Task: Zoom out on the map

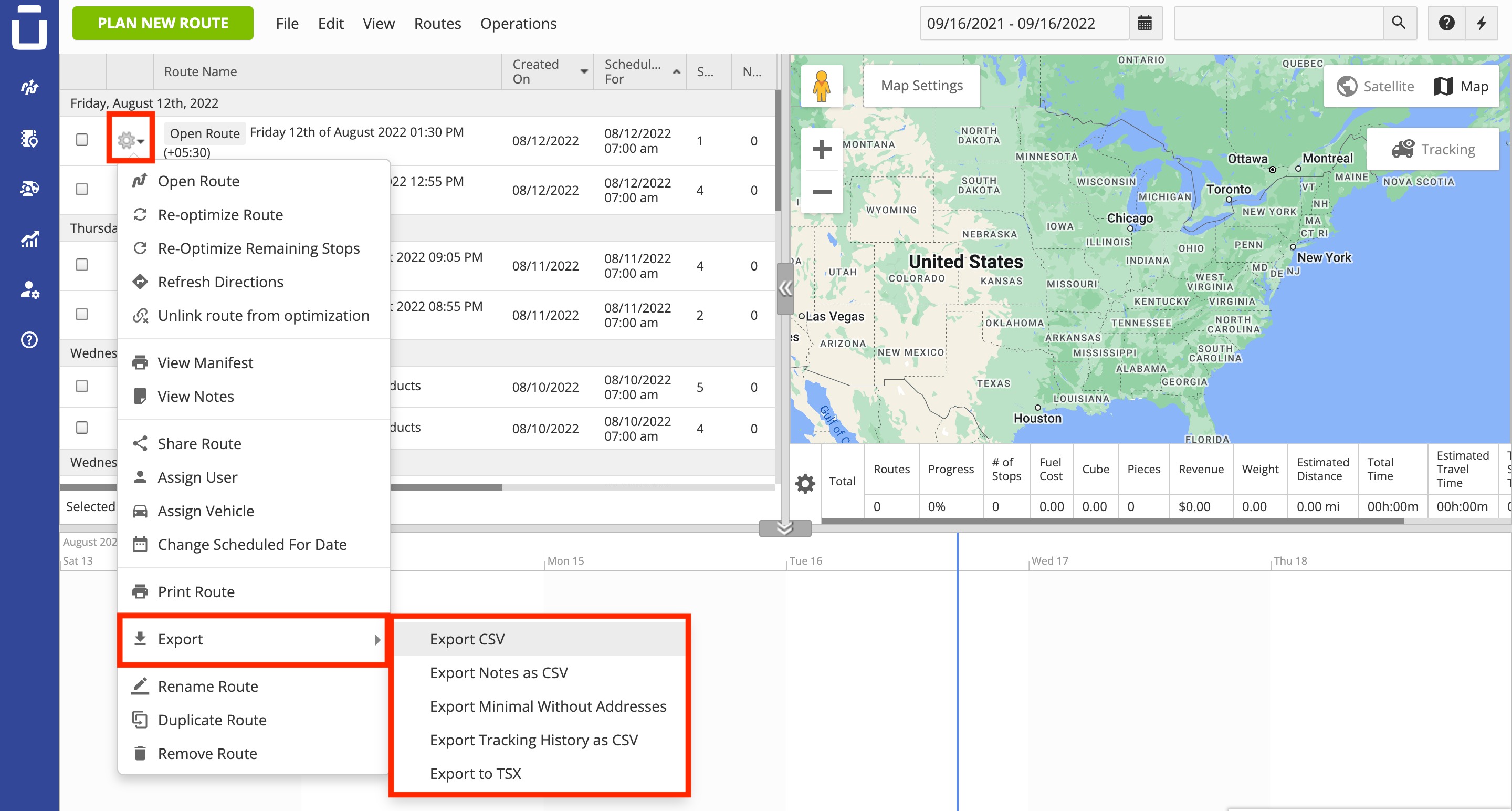Action: tap(822, 192)
